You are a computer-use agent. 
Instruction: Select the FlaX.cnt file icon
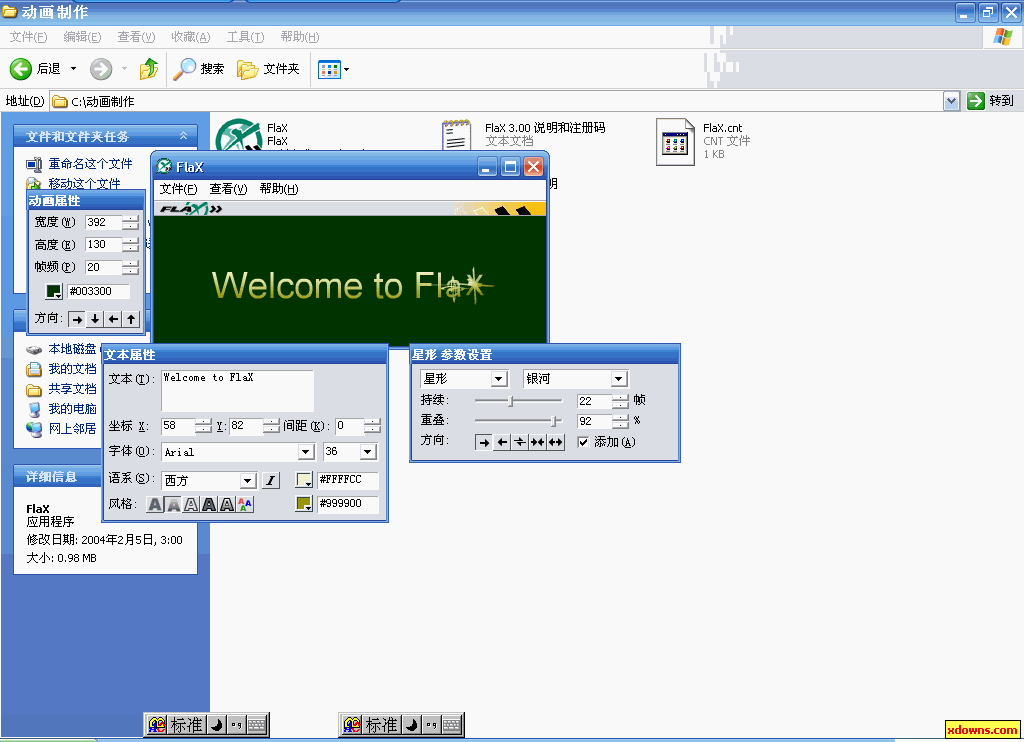tap(675, 142)
